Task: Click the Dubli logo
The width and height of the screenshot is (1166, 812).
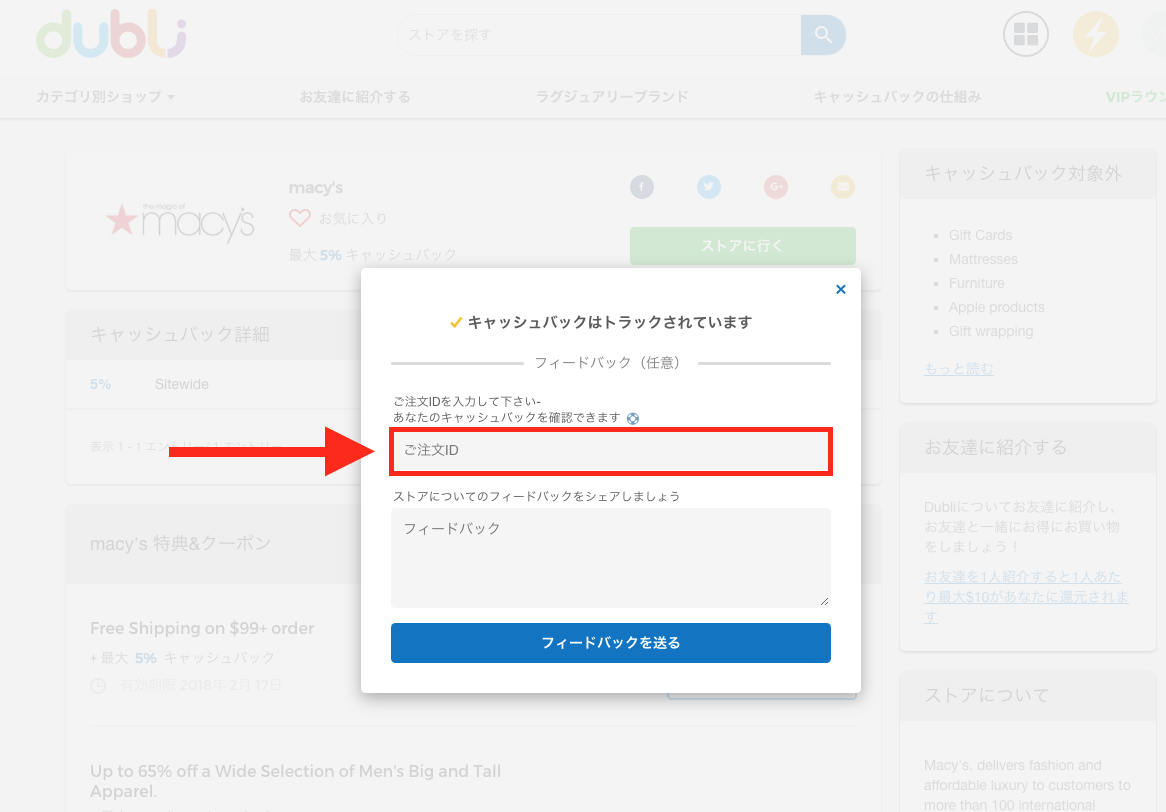Action: coord(111,35)
